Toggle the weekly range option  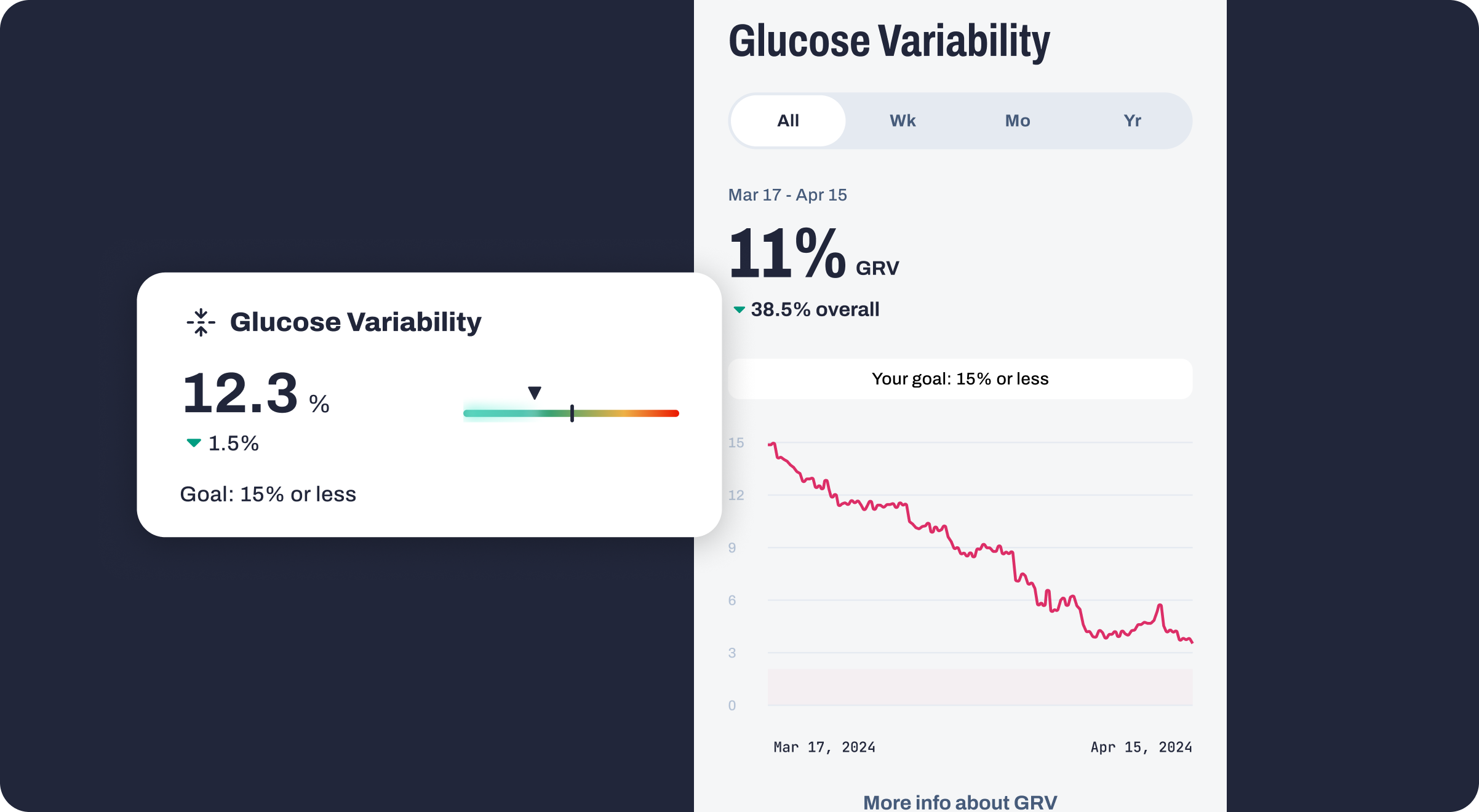coord(902,121)
